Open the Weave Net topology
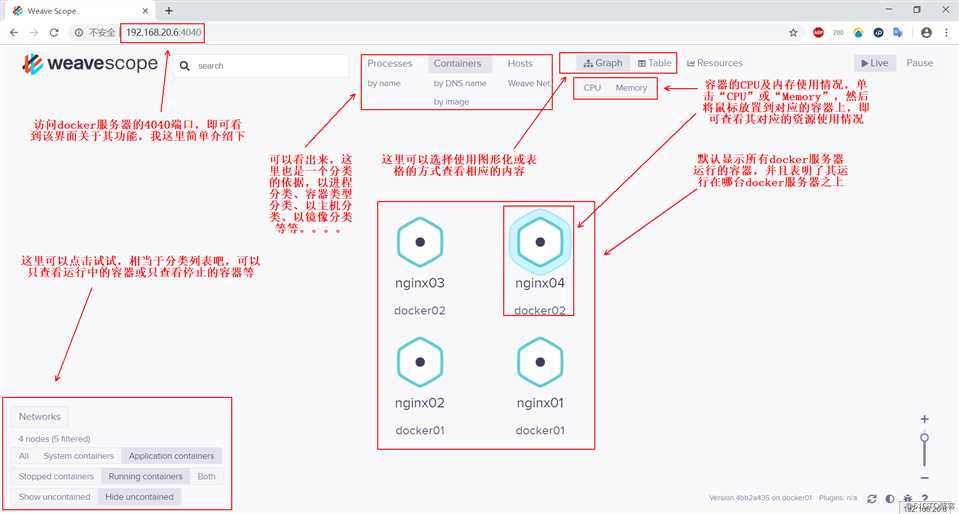 pos(529,83)
